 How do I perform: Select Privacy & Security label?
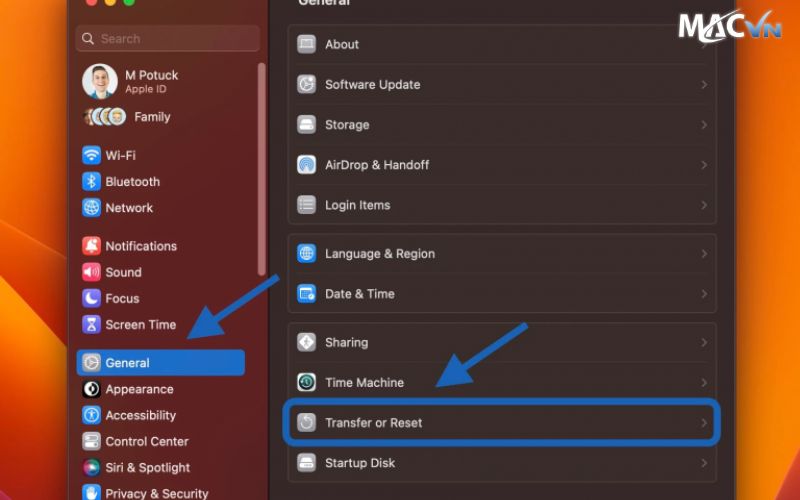click(157, 493)
